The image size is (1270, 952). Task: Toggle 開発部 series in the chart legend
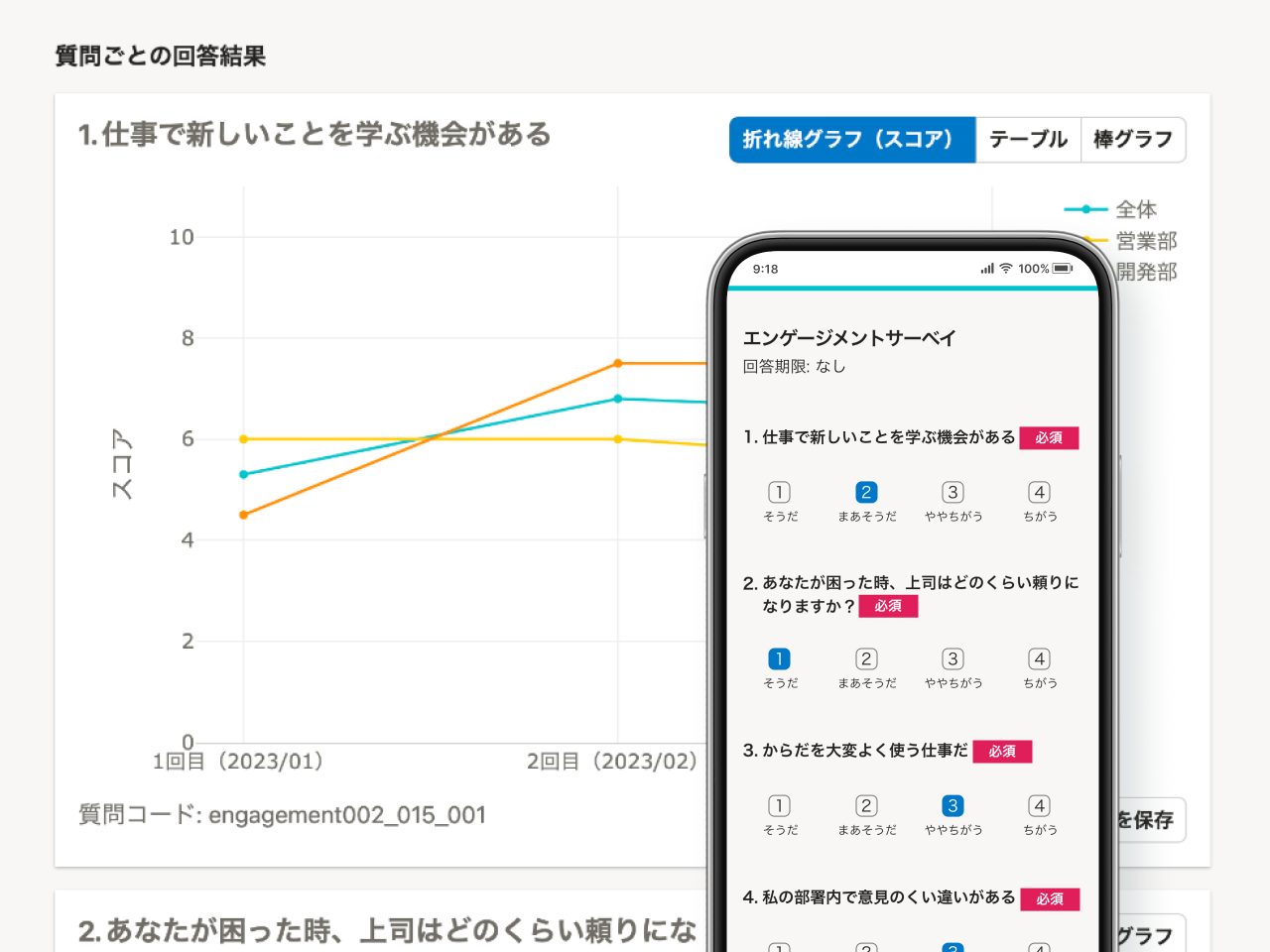tap(1148, 272)
